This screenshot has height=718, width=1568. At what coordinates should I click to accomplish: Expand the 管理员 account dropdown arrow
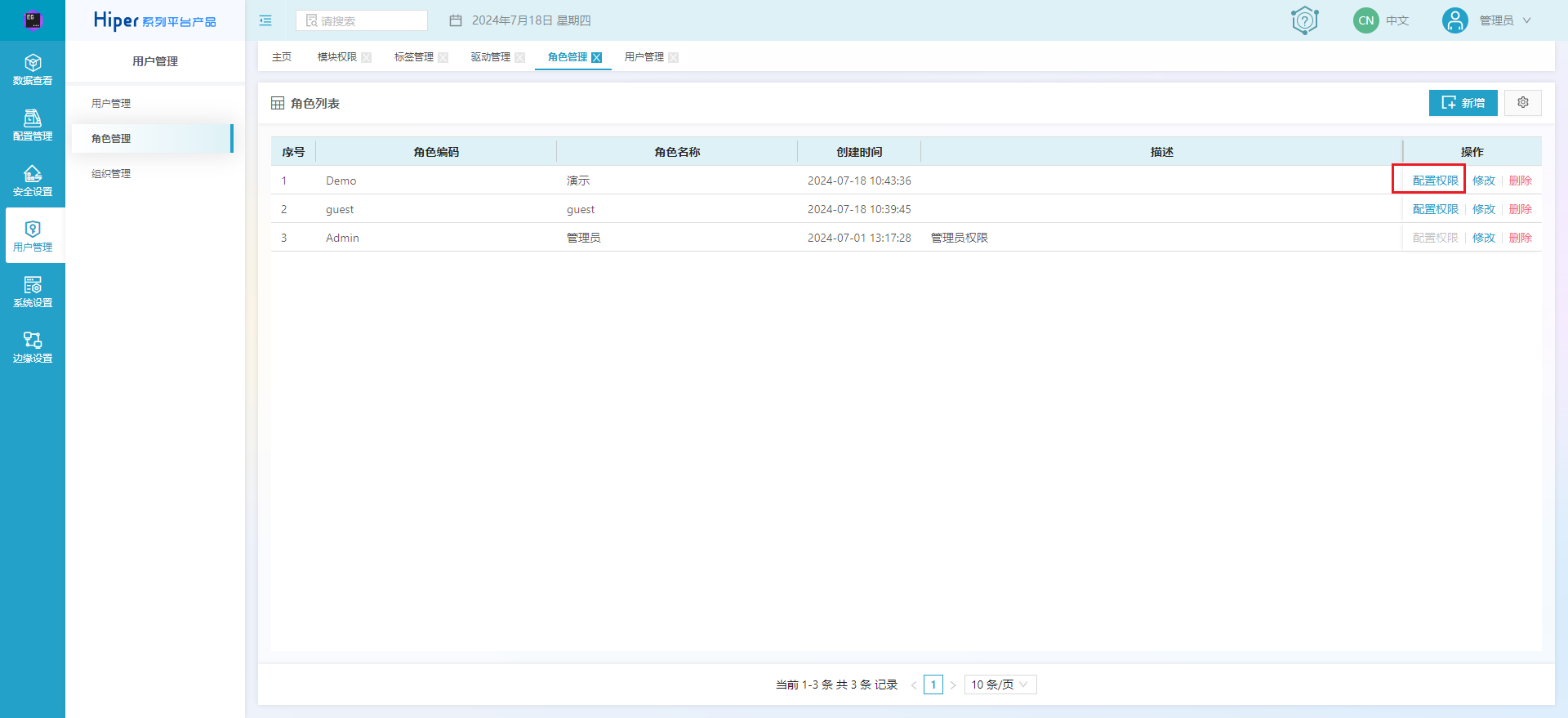click(1527, 20)
